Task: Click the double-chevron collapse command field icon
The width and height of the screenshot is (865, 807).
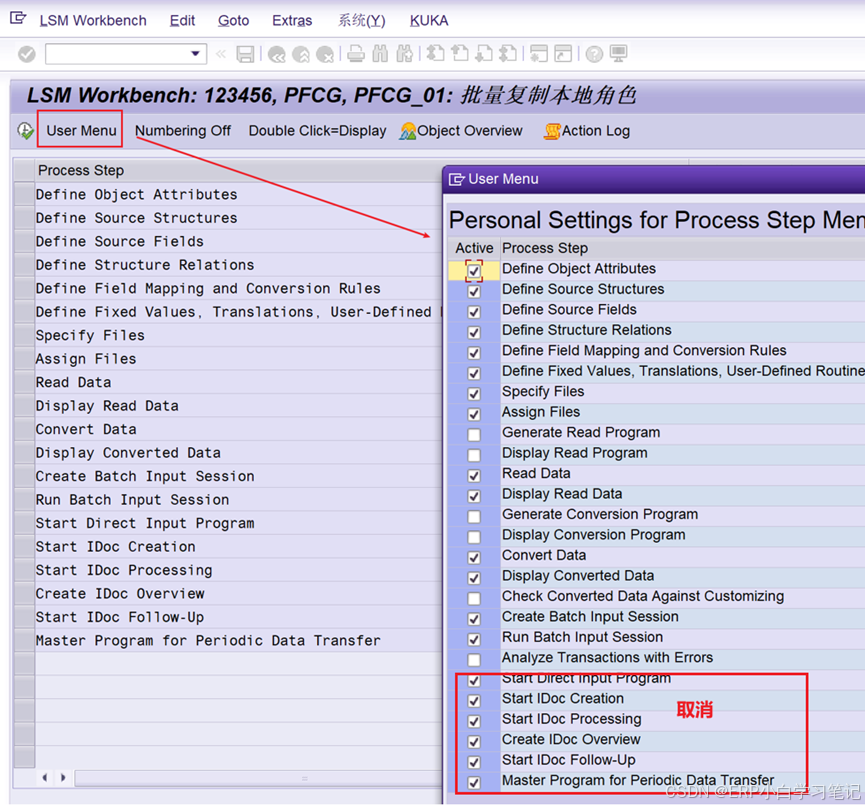Action: 221,54
